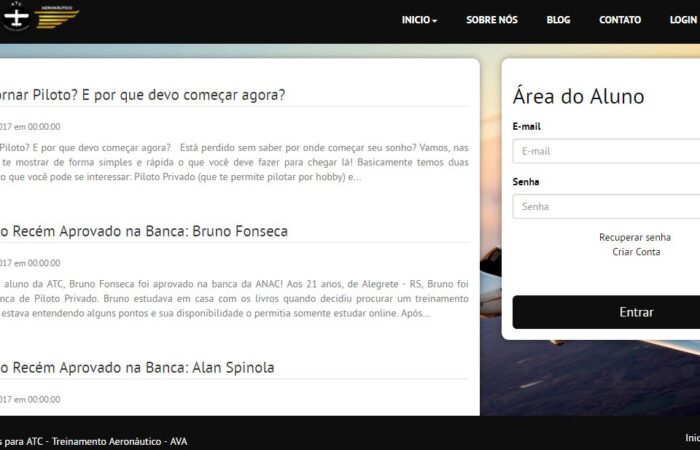Click the Área do Aluno heading
Viewport: 700px width, 450px height.
coord(578,97)
